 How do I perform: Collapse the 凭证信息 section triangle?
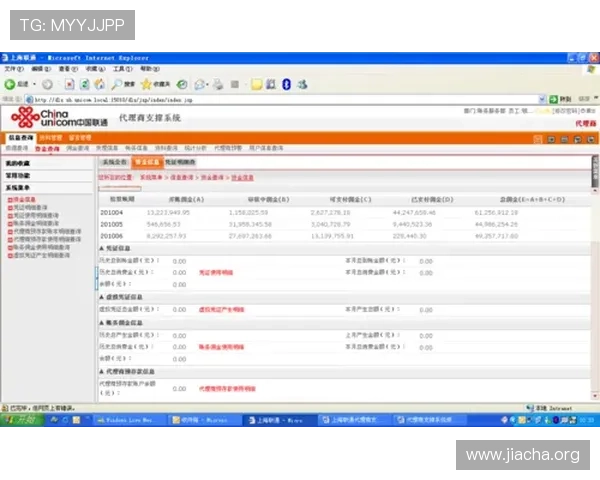pyautogui.click(x=102, y=248)
